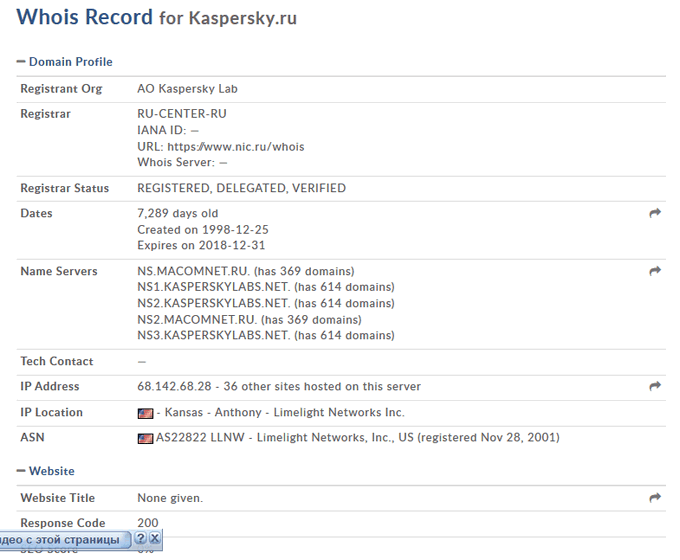Screen dimensions: 680x560
Task: Click the 'Whois Server: —' line
Action: pyautogui.click(x=182, y=162)
